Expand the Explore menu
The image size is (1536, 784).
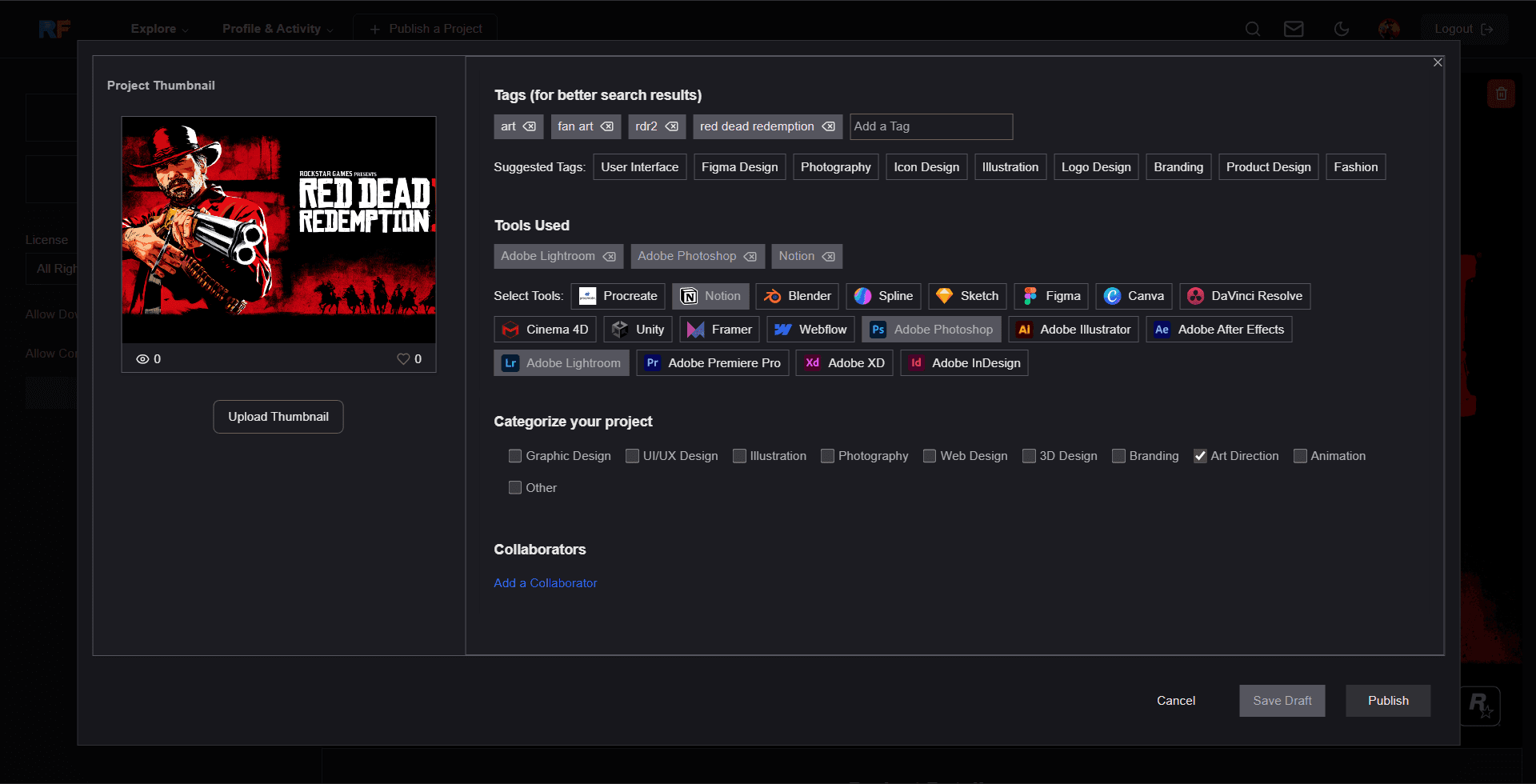tap(160, 29)
